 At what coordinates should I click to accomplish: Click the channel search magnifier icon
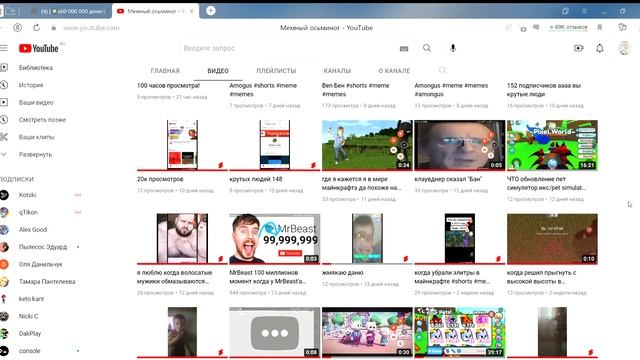pyautogui.click(x=442, y=70)
